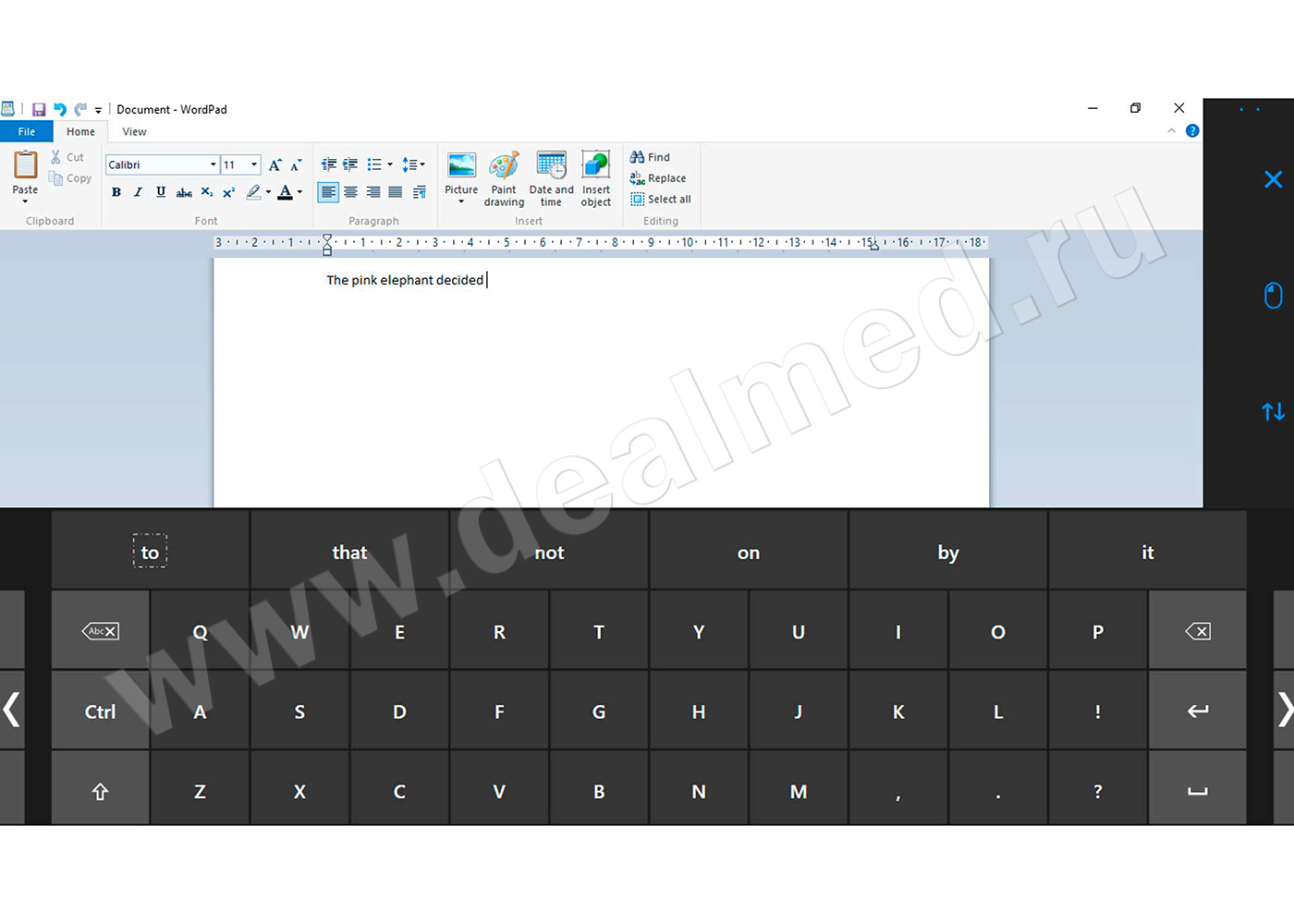Open Customize Quick Access Toolbar dropdown
Screen dimensions: 1294x924
tap(98, 110)
